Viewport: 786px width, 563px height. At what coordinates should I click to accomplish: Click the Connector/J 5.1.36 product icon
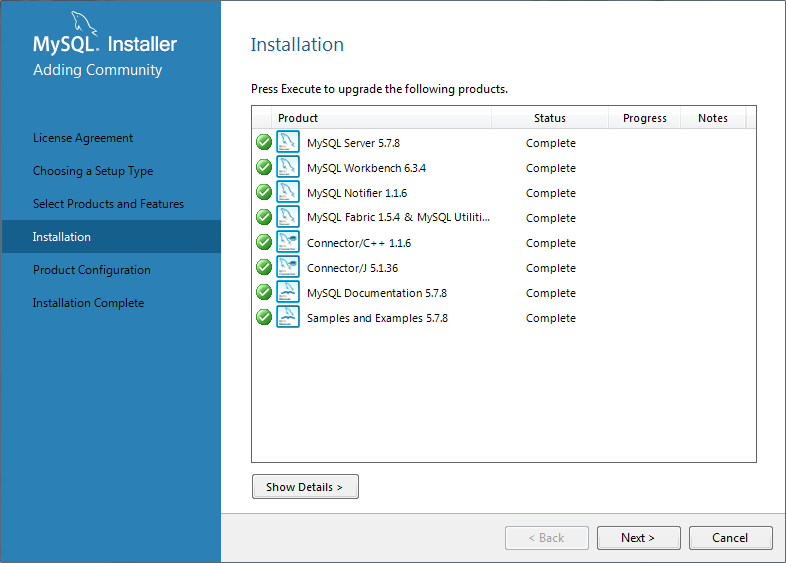pos(288,267)
